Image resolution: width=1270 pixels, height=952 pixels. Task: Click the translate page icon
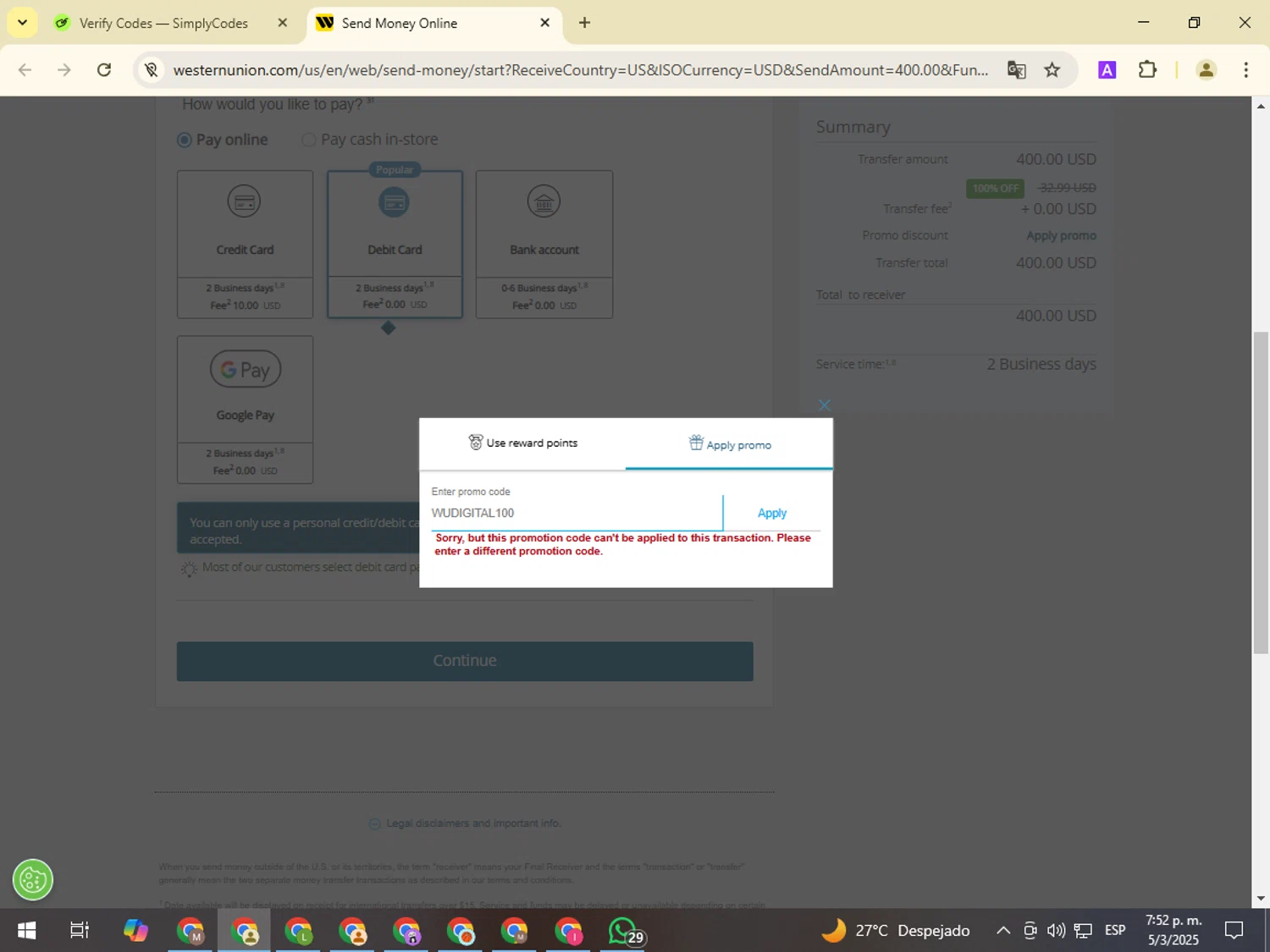coord(1016,70)
